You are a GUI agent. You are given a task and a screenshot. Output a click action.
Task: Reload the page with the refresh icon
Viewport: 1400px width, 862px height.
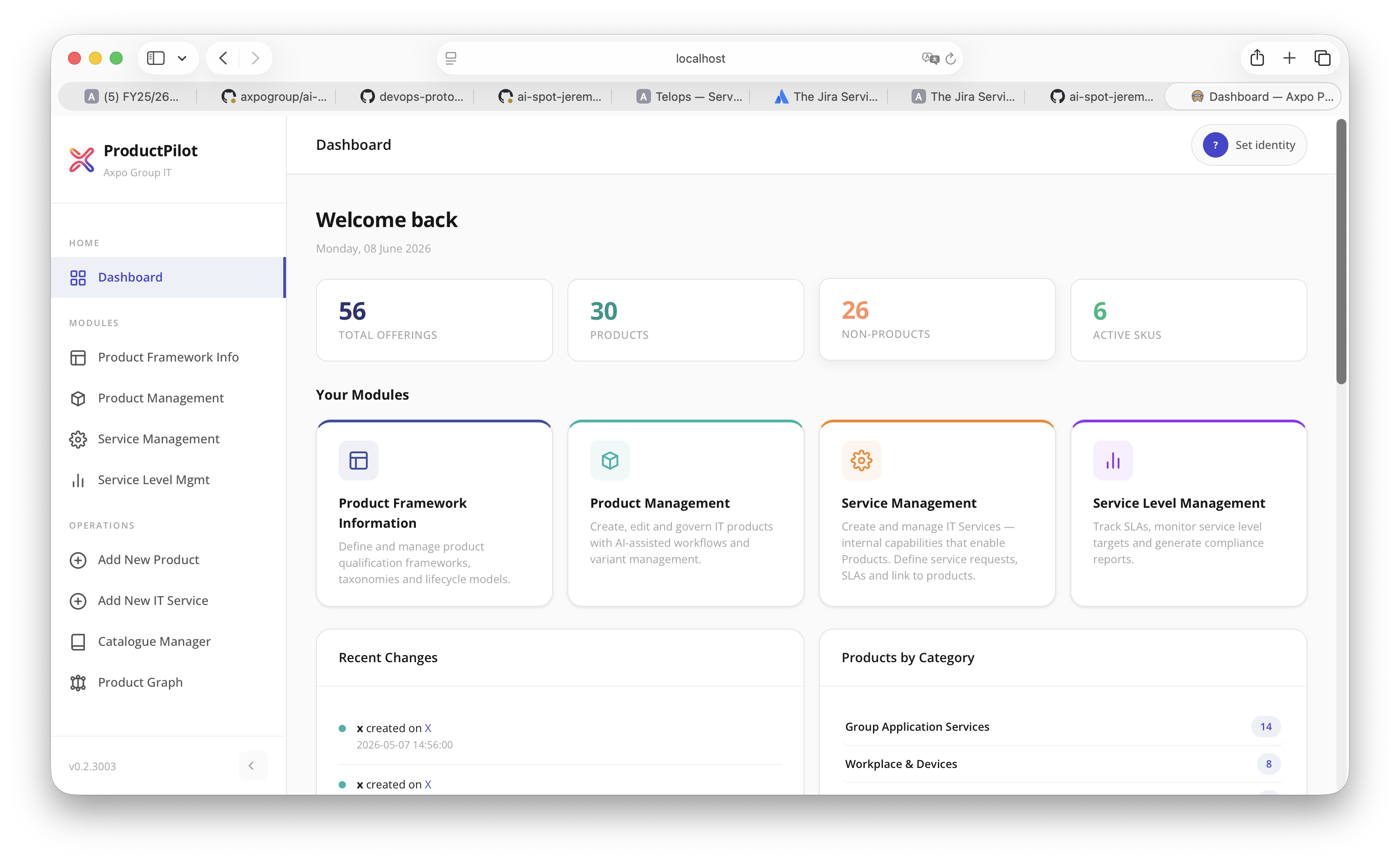click(951, 58)
